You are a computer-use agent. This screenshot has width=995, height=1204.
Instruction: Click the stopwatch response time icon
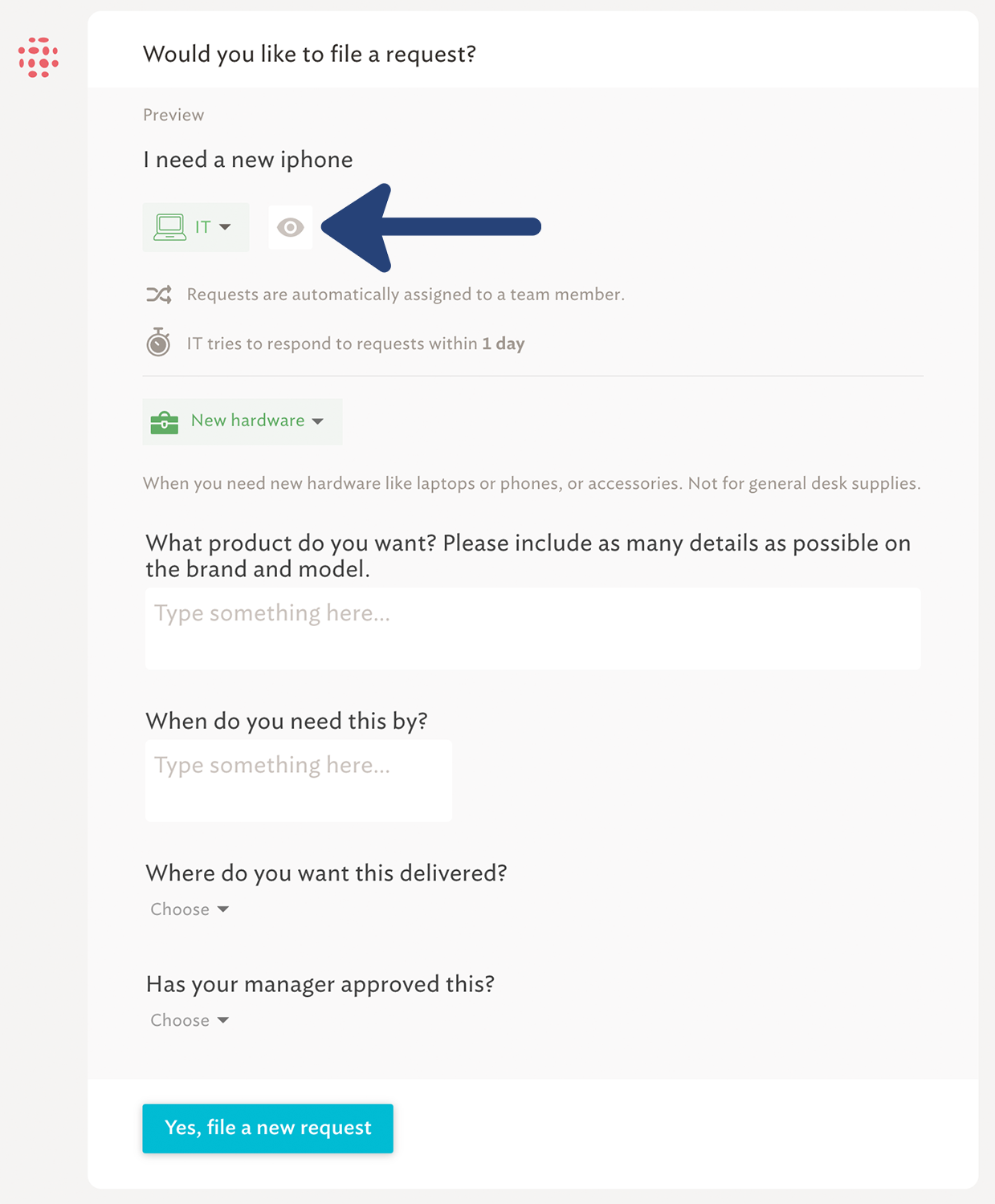(158, 342)
